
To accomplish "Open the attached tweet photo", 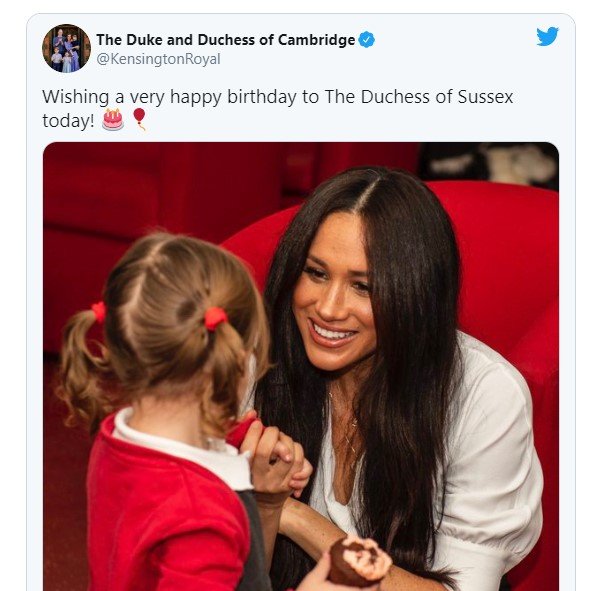I will click(x=301, y=366).
